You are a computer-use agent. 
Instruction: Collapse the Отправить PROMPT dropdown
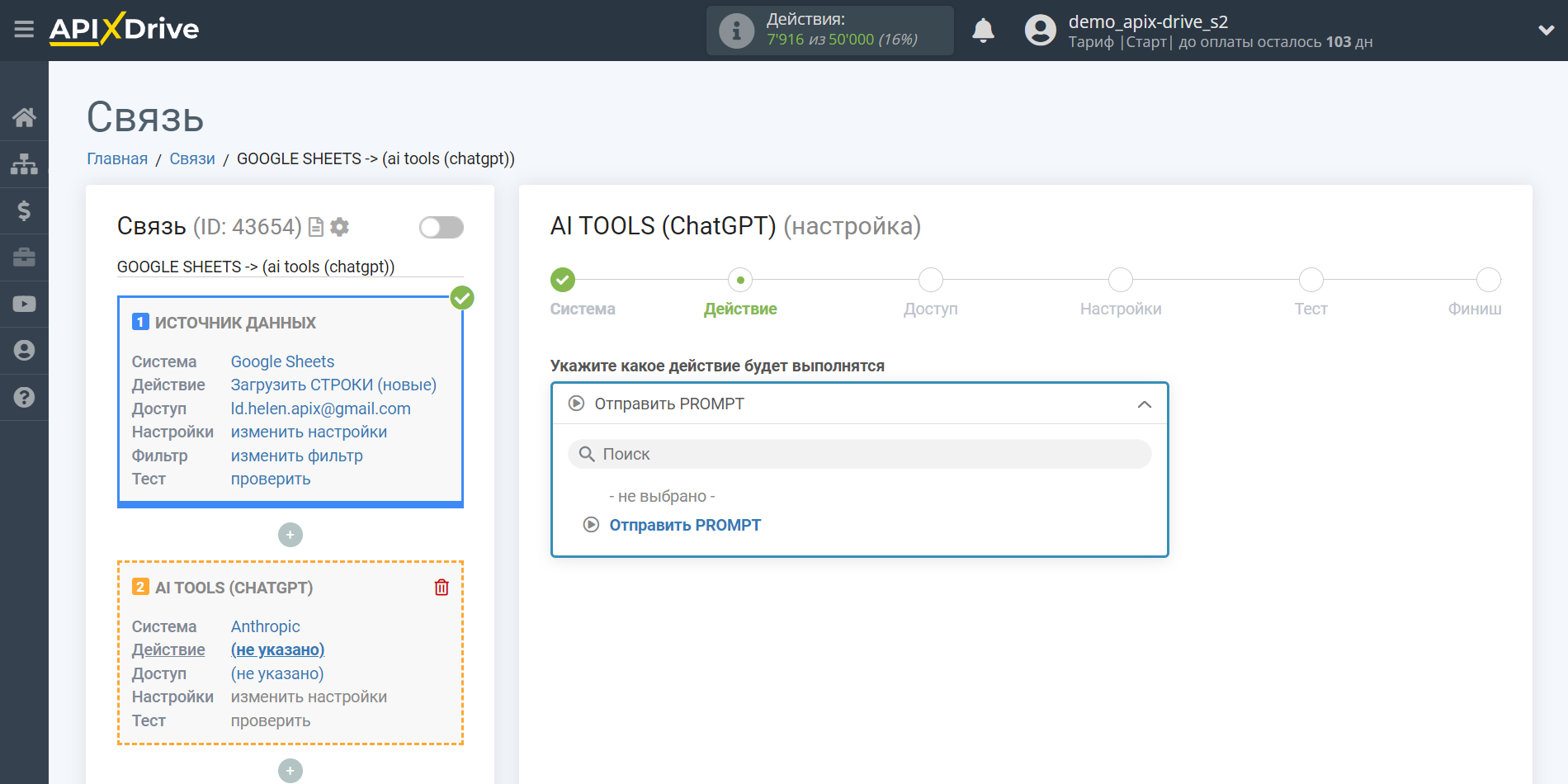click(859, 404)
